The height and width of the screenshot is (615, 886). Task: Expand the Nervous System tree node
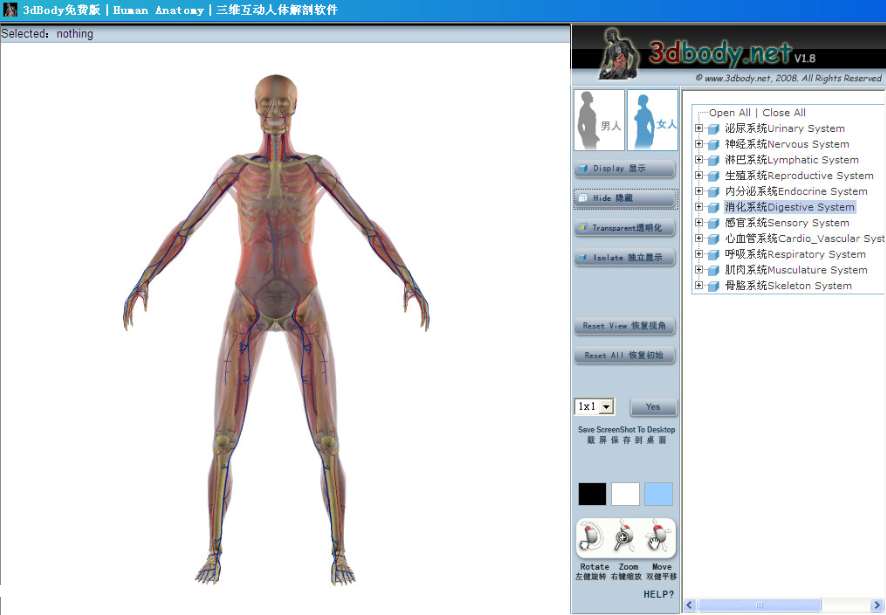tap(700, 144)
